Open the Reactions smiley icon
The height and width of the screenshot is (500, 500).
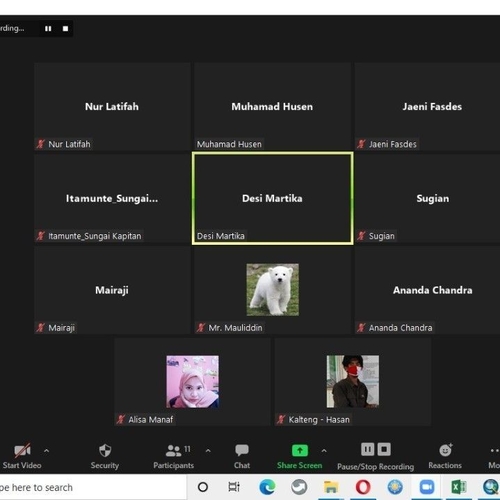pos(445,450)
